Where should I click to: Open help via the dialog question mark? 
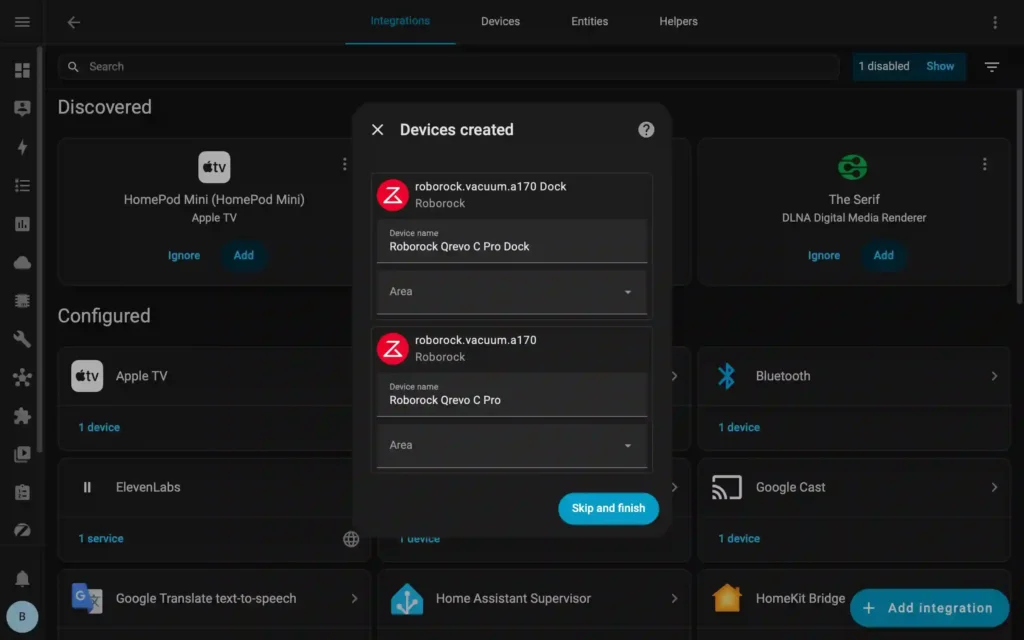click(646, 129)
